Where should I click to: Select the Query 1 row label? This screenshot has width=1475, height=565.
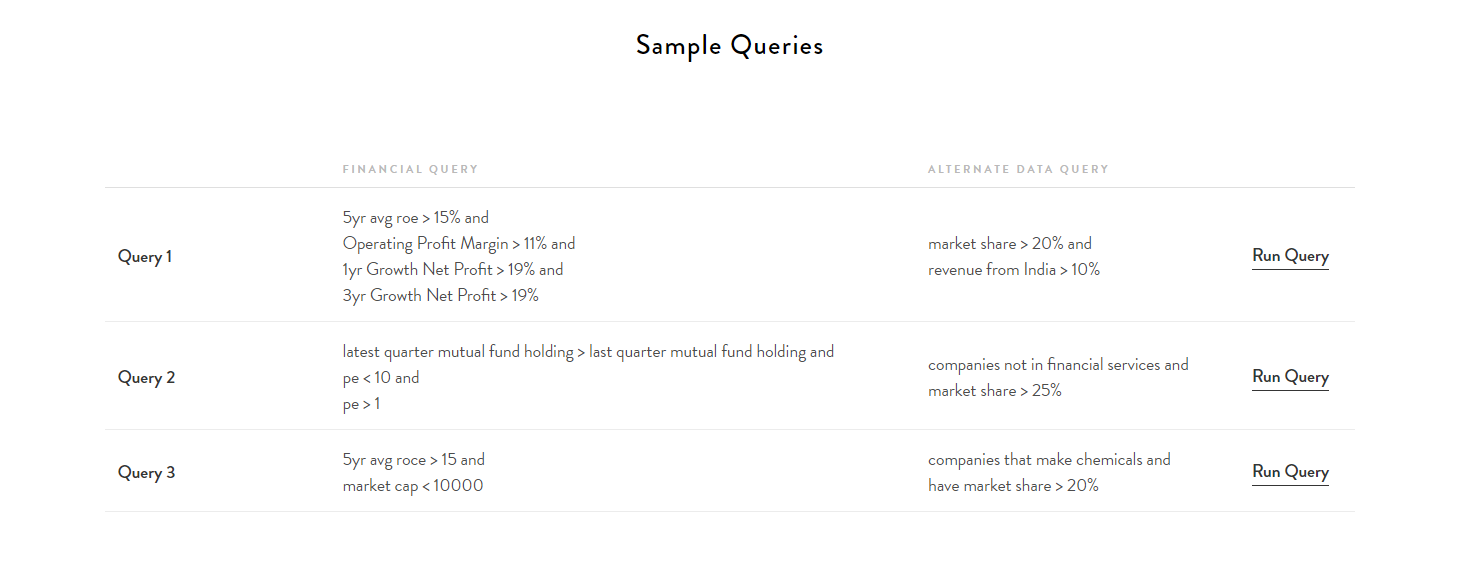(x=145, y=257)
